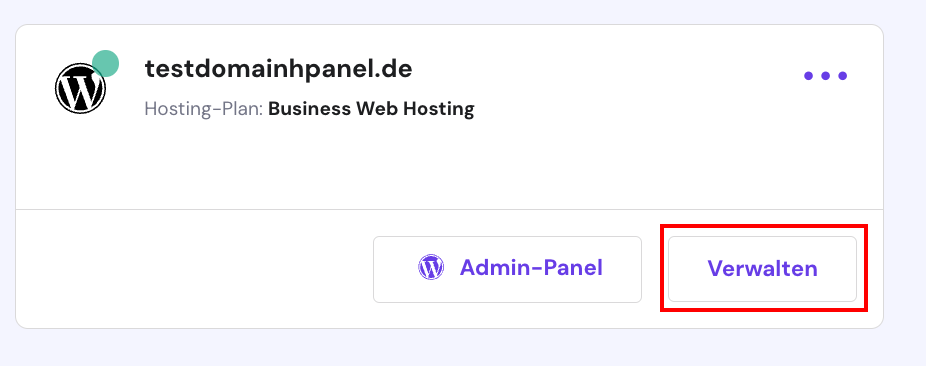Screen dimensions: 926x366
Task: Click the Hosting-Plan label
Action: pos(204,109)
